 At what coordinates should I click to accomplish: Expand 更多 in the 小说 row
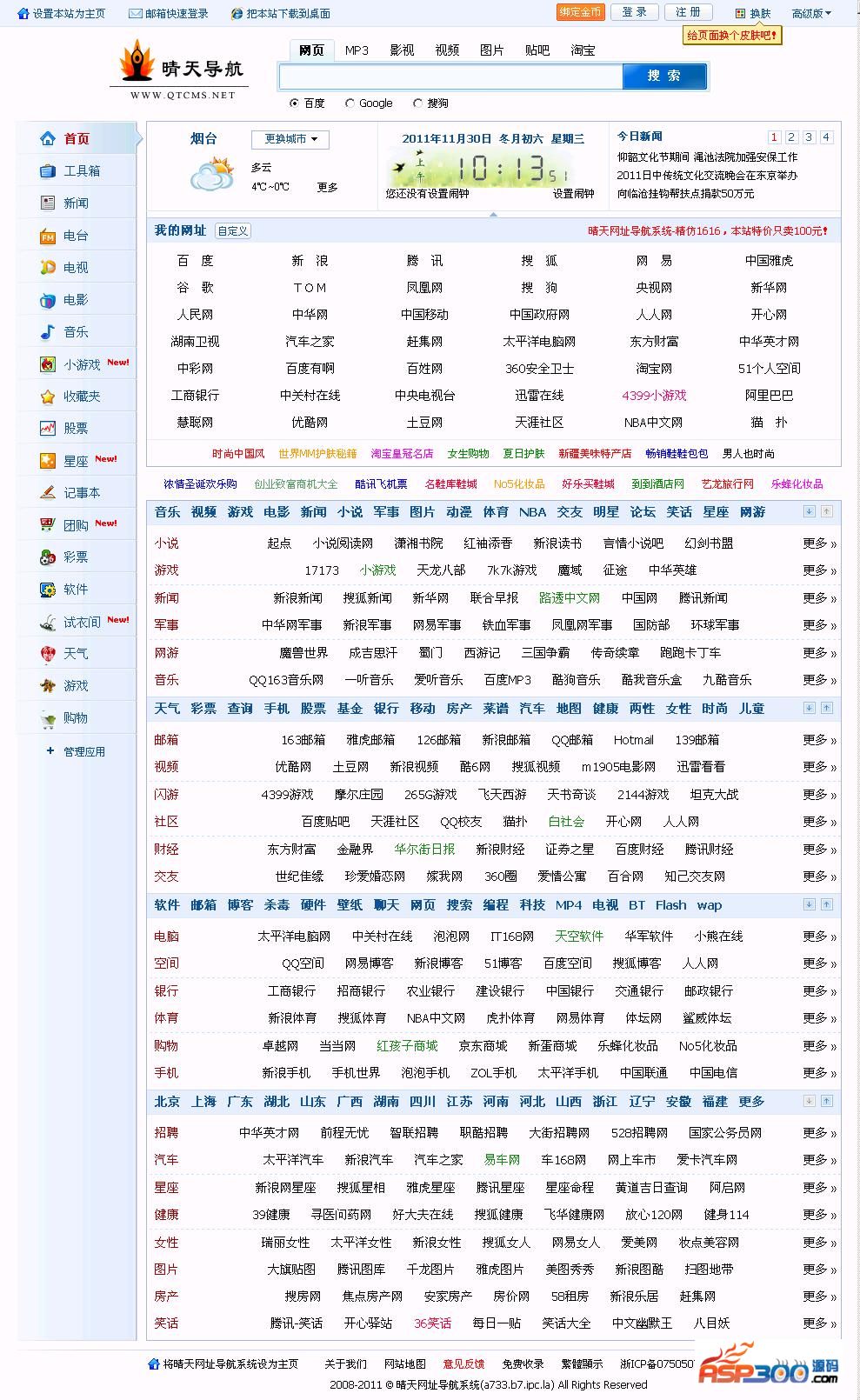click(819, 543)
